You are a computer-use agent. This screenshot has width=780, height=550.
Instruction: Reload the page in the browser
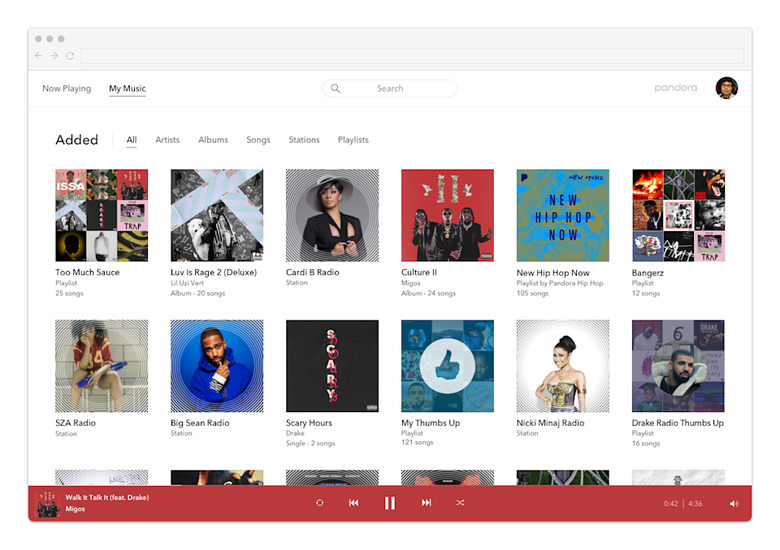[x=70, y=56]
